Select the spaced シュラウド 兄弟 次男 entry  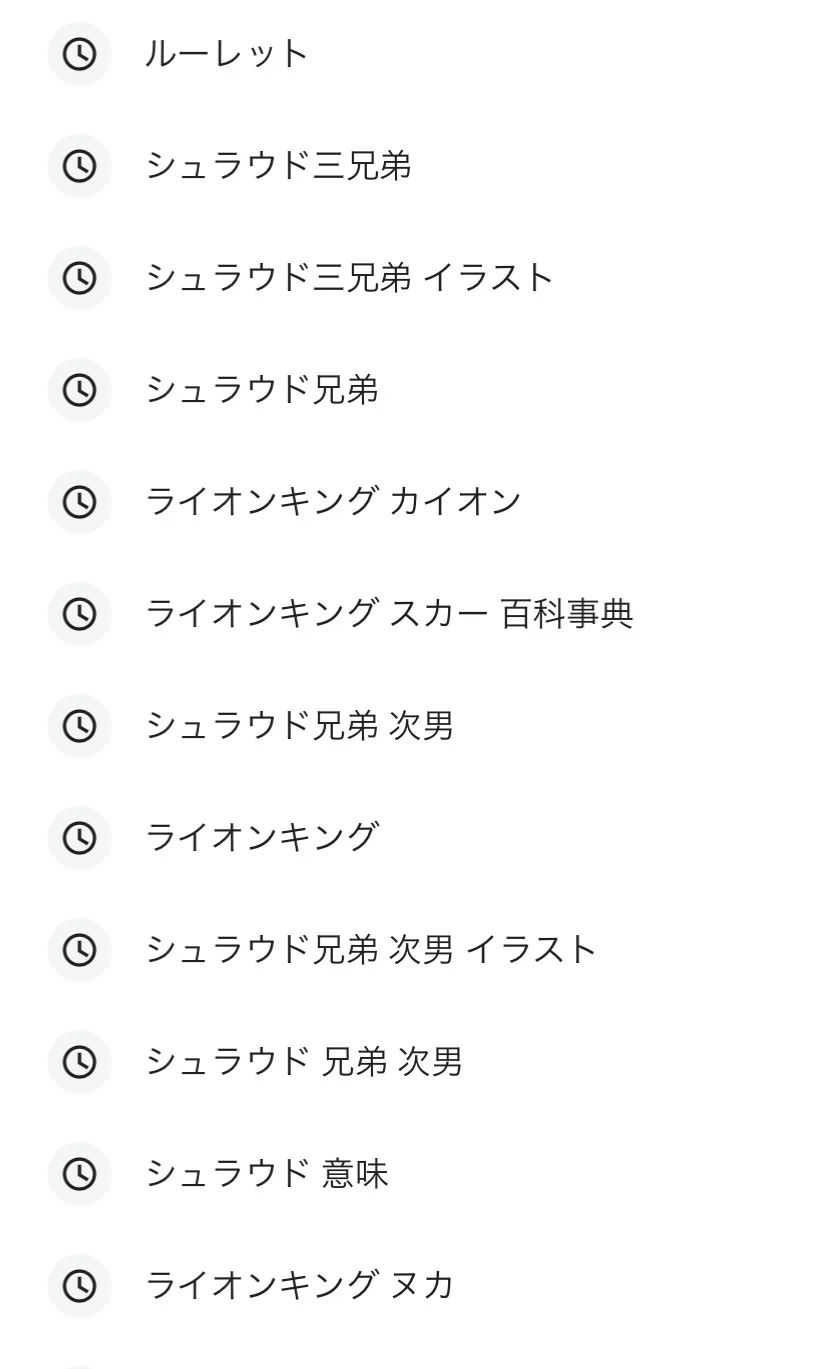pyautogui.click(x=304, y=1062)
